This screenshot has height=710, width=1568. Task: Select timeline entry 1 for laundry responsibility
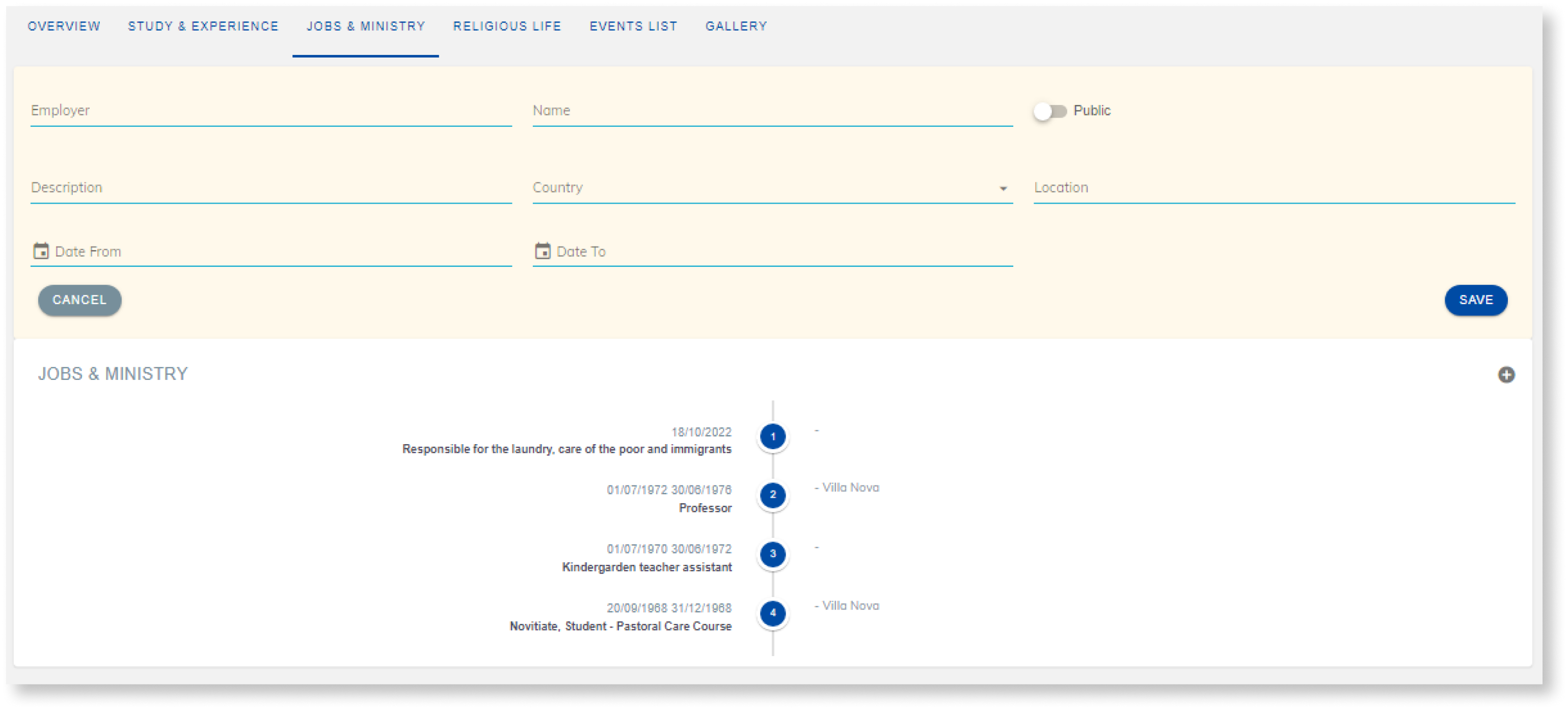(x=773, y=435)
